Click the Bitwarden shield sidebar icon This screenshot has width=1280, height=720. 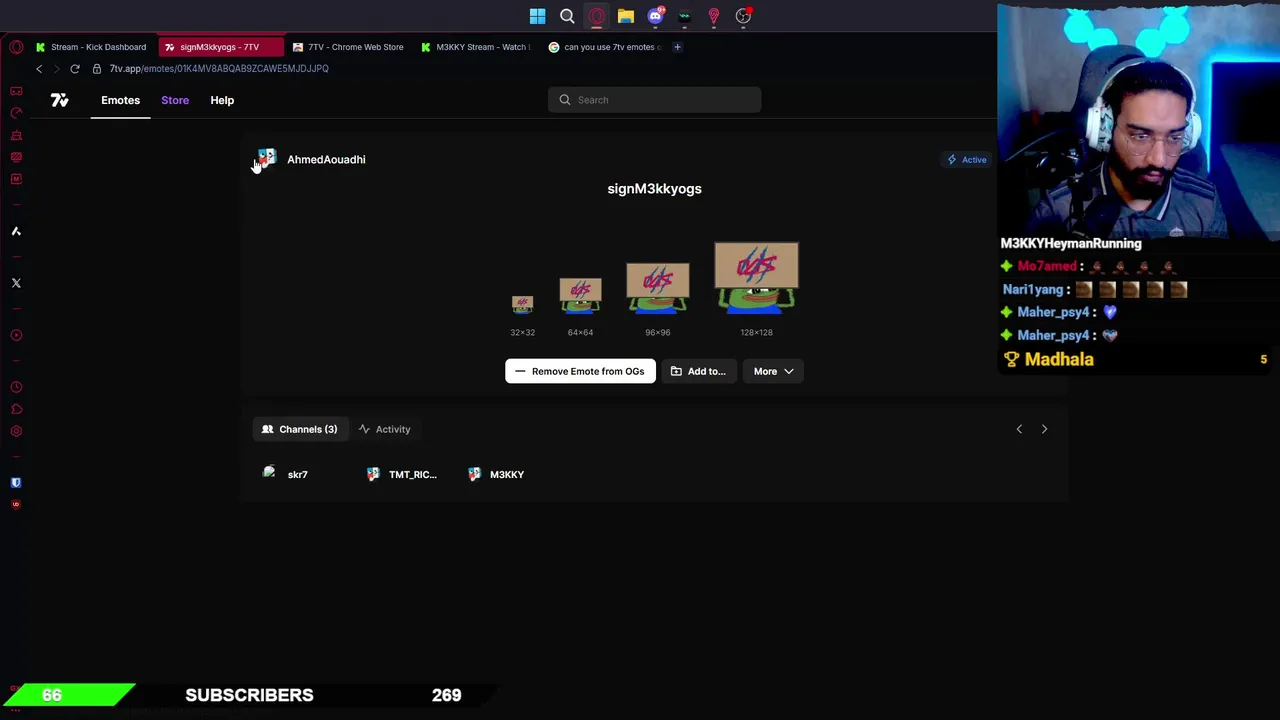[x=16, y=482]
